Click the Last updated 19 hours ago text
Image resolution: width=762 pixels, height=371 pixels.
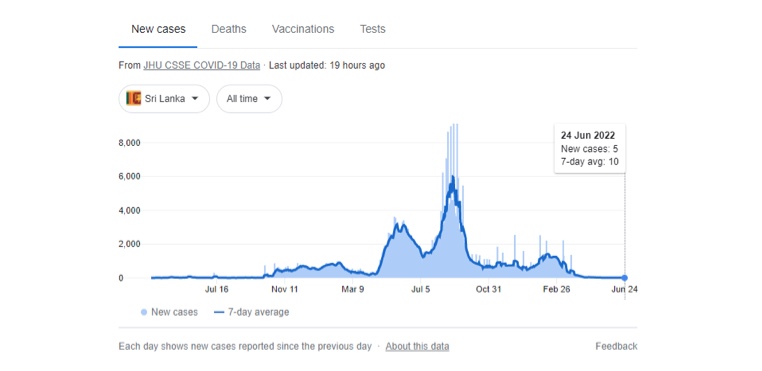327,65
